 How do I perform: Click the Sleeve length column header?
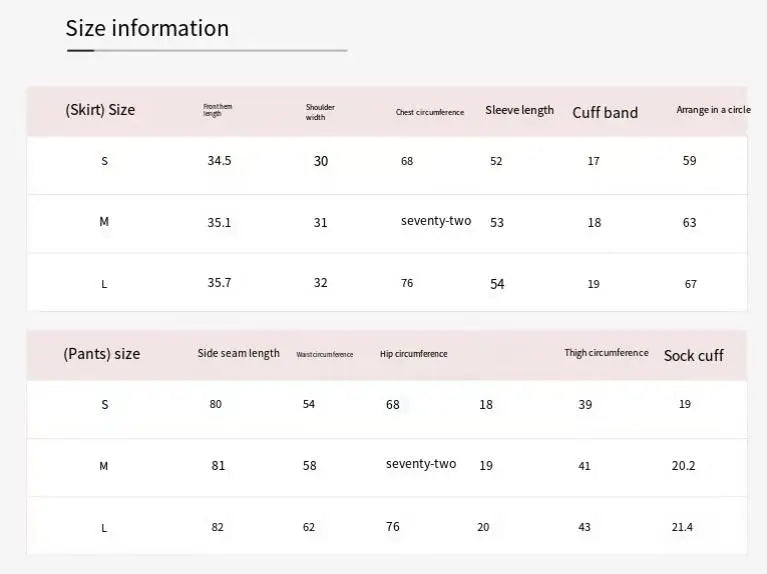(x=519, y=111)
